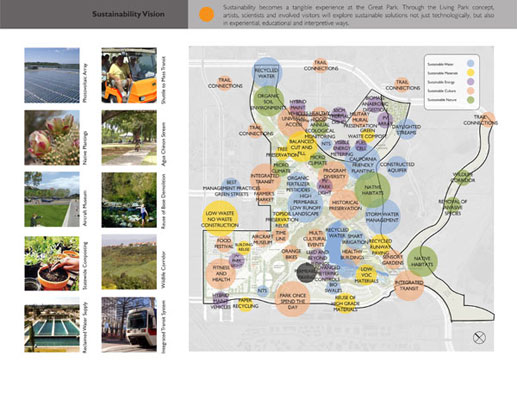Click the Paper Recycling yellow bubble
517x400 pixels.
click(x=245, y=303)
